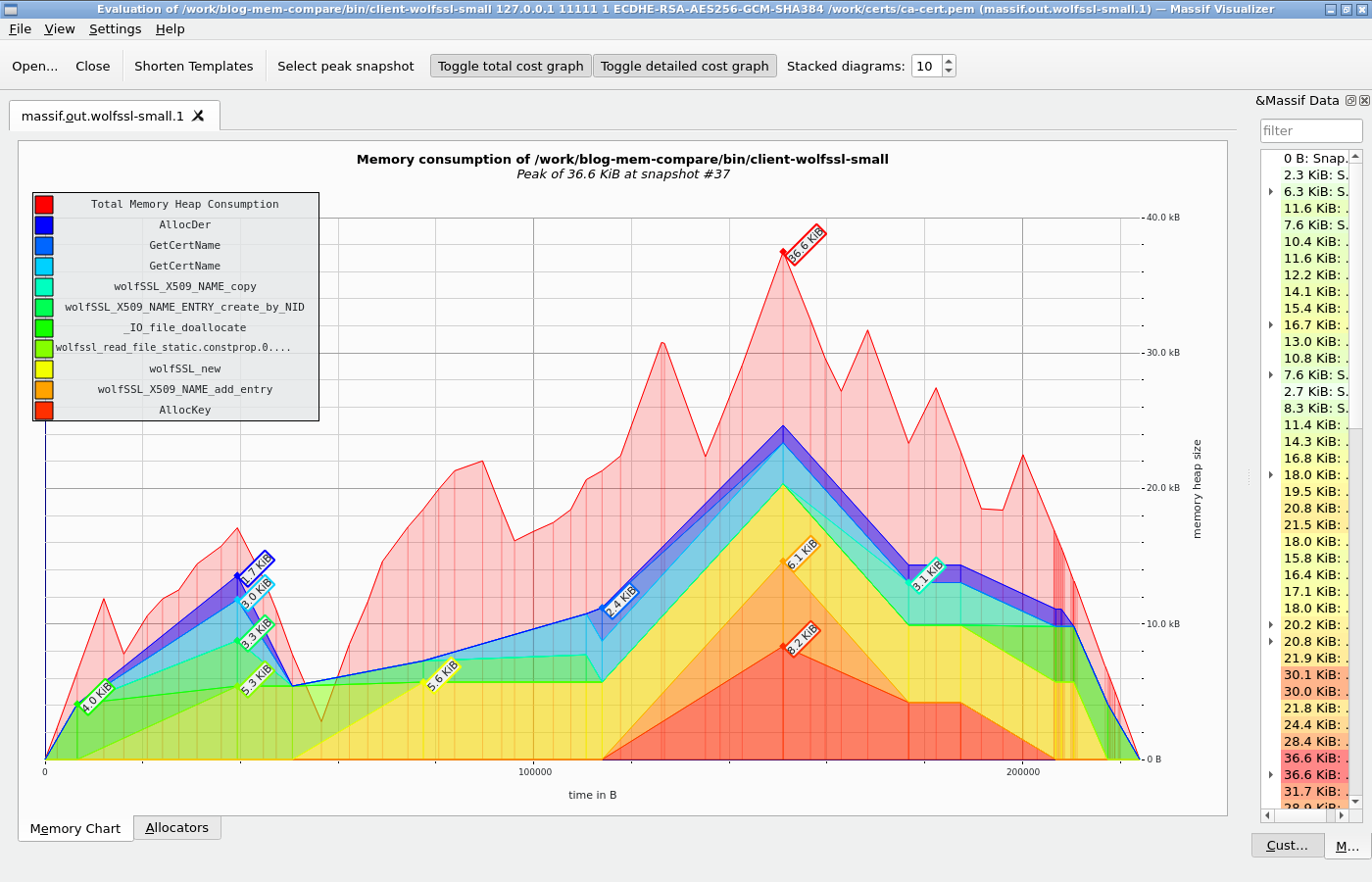Expand the 18.0 KiB snapshot with arrow

[1271, 475]
